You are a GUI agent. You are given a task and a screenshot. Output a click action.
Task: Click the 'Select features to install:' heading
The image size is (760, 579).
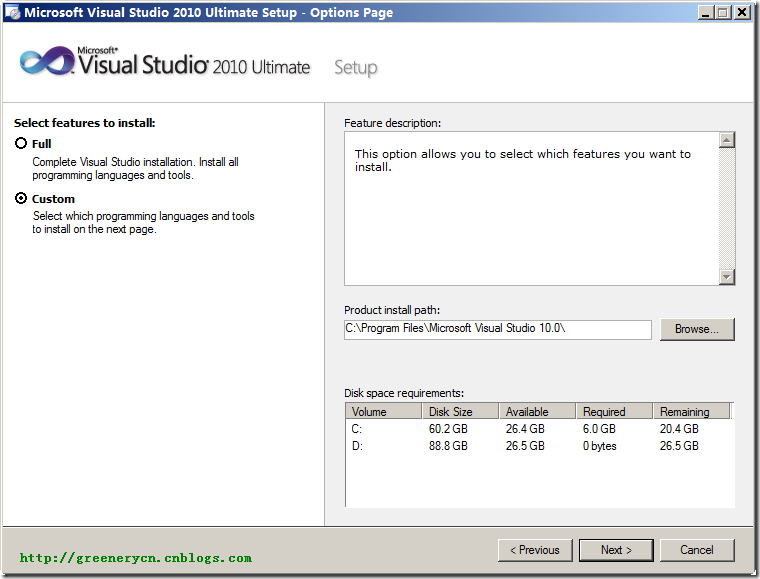click(84, 123)
